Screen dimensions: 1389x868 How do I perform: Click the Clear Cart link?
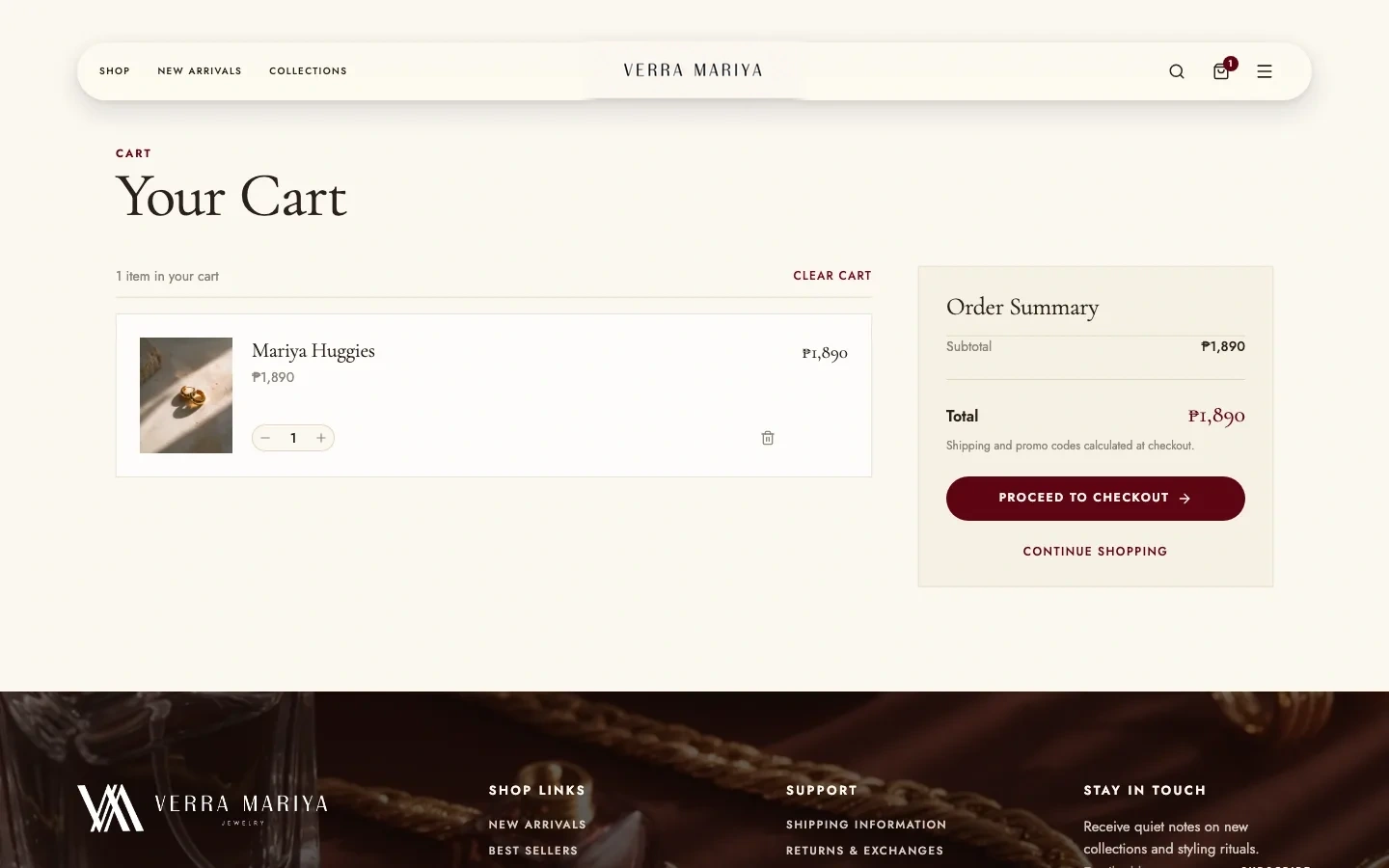[x=832, y=276]
